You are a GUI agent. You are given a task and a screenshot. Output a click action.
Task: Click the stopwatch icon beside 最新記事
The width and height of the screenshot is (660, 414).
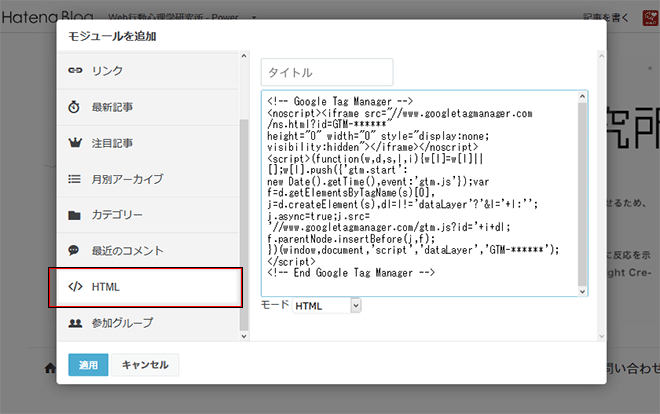(74, 107)
